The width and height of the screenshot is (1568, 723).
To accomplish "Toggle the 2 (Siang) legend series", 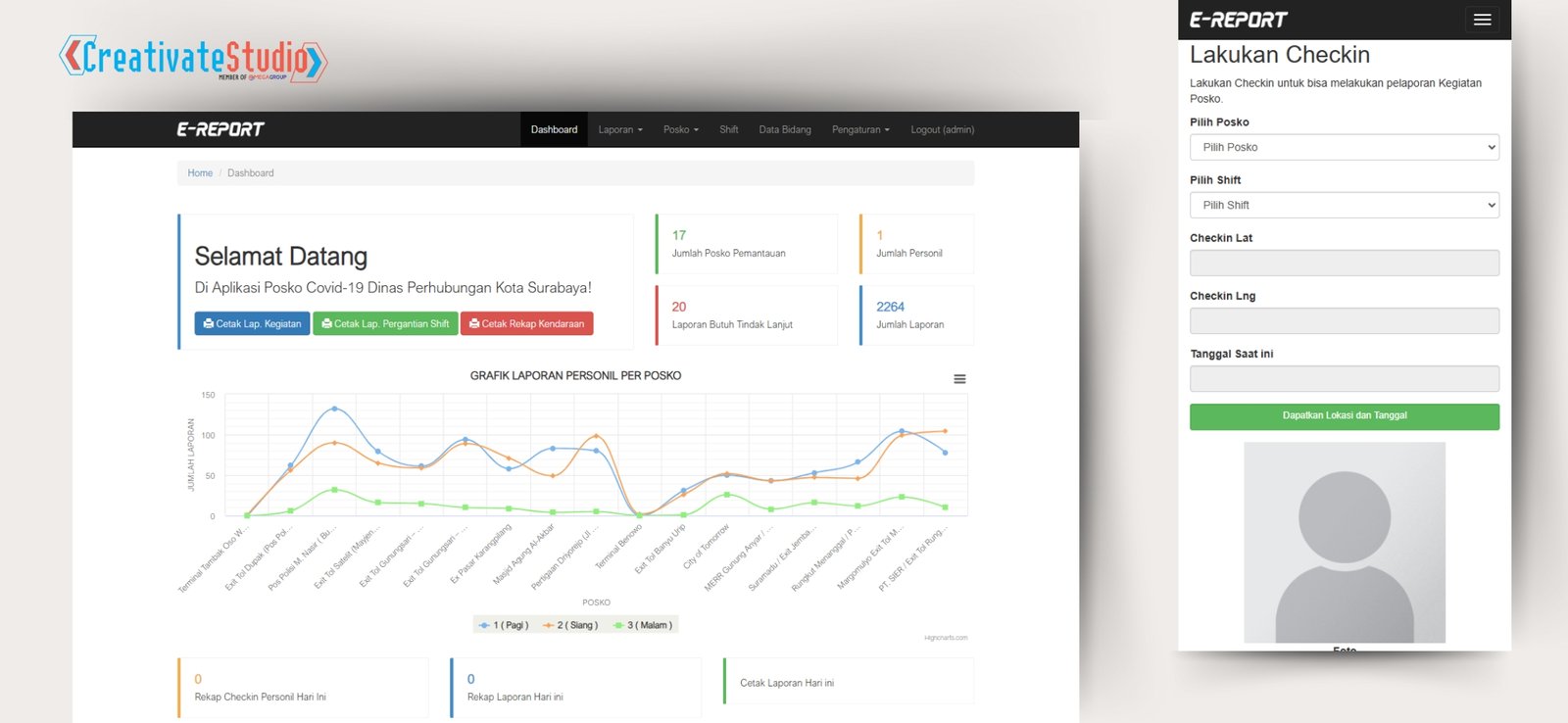I will [x=570, y=625].
